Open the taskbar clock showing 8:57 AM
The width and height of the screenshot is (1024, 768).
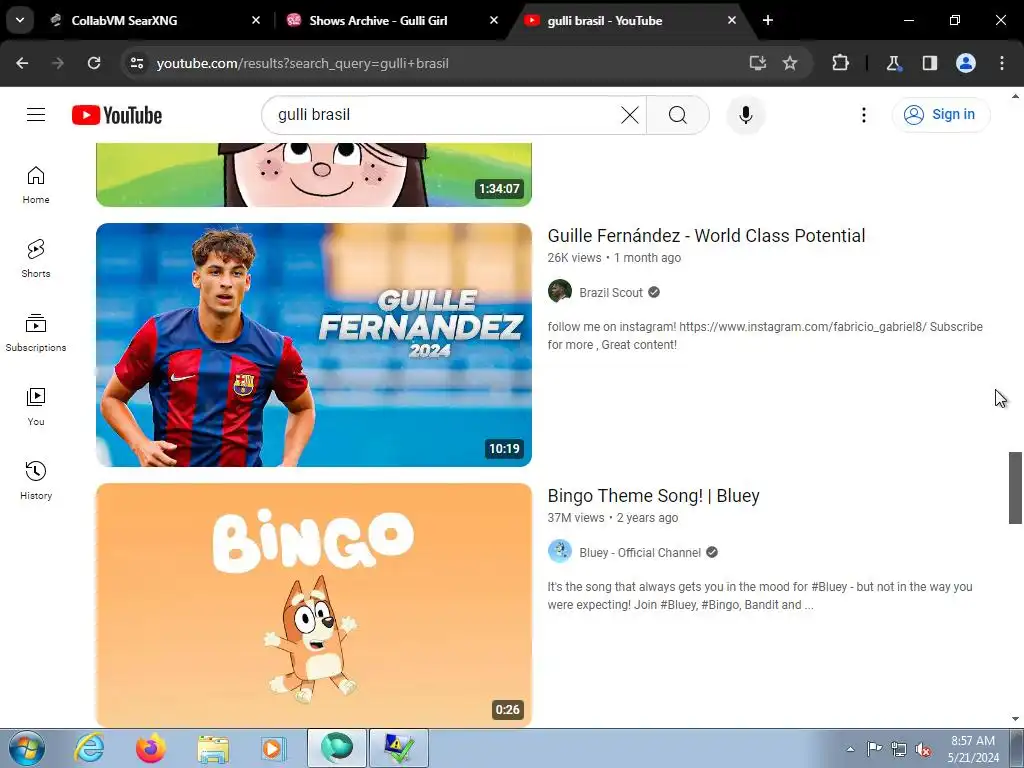973,749
